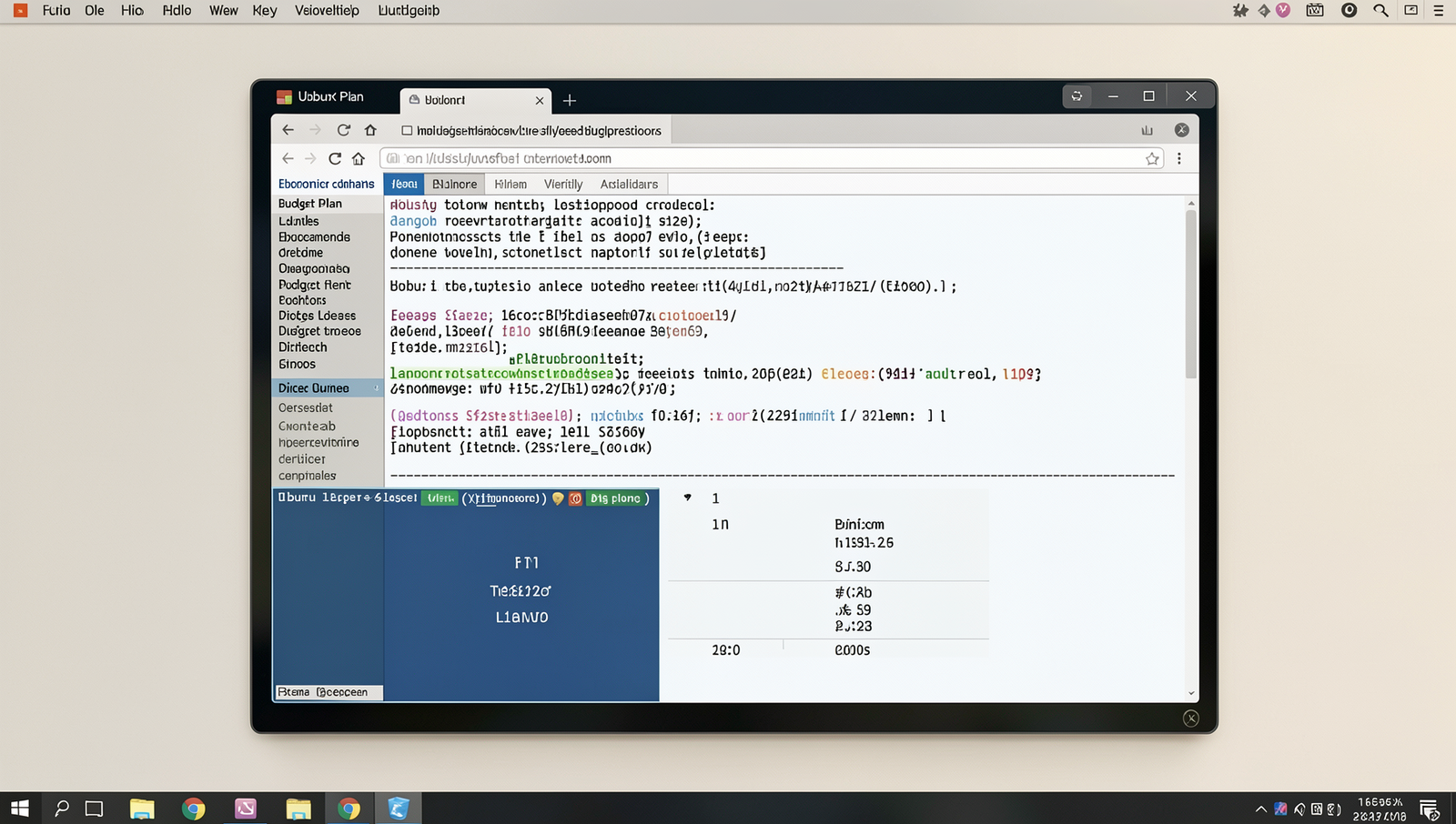Image resolution: width=1456 pixels, height=824 pixels.
Task: Click the Ebononicr cdnhans sidebar header
Action: coord(326,184)
